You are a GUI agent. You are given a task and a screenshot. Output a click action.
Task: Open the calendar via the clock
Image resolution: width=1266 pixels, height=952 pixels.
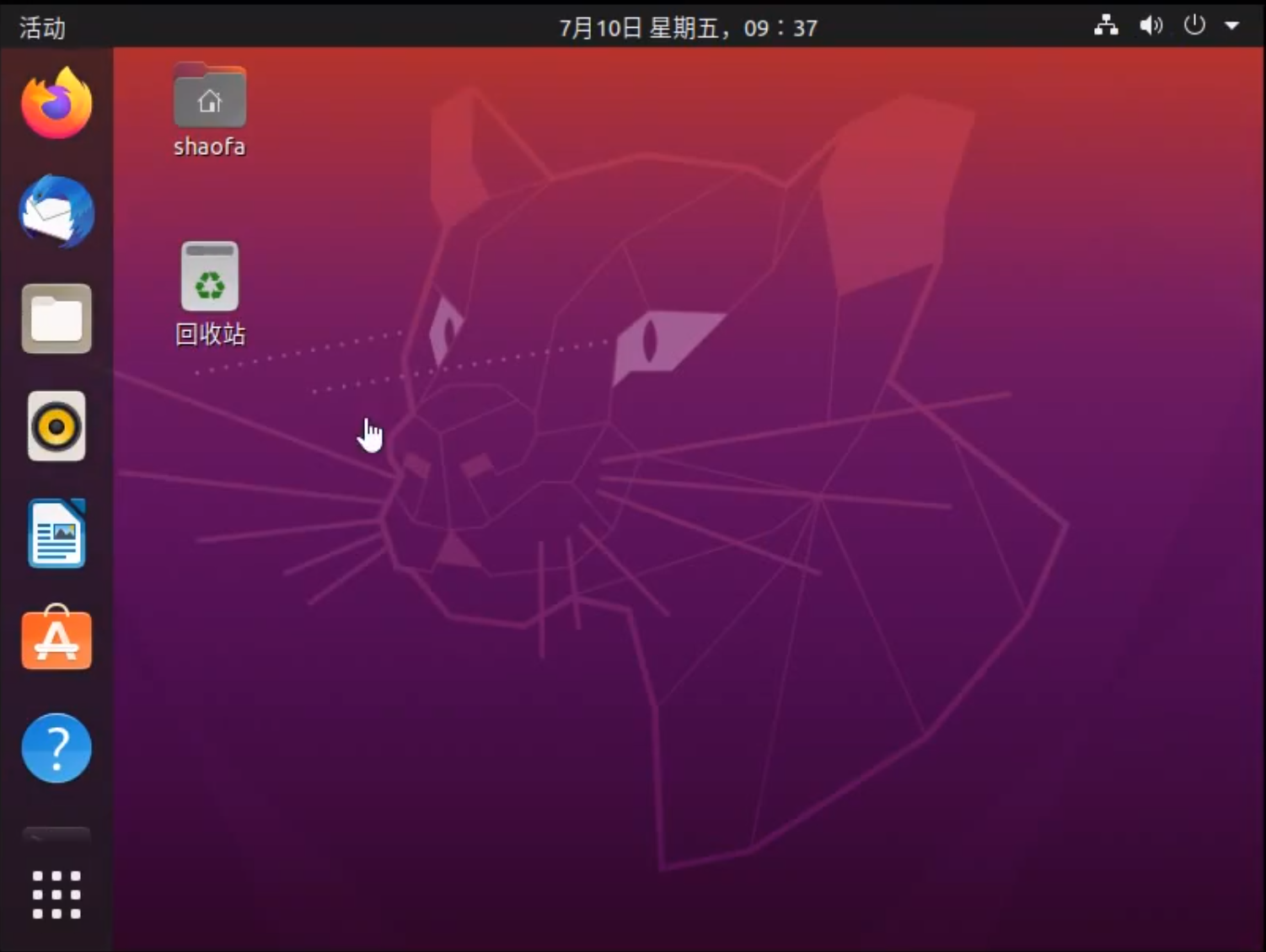(689, 27)
